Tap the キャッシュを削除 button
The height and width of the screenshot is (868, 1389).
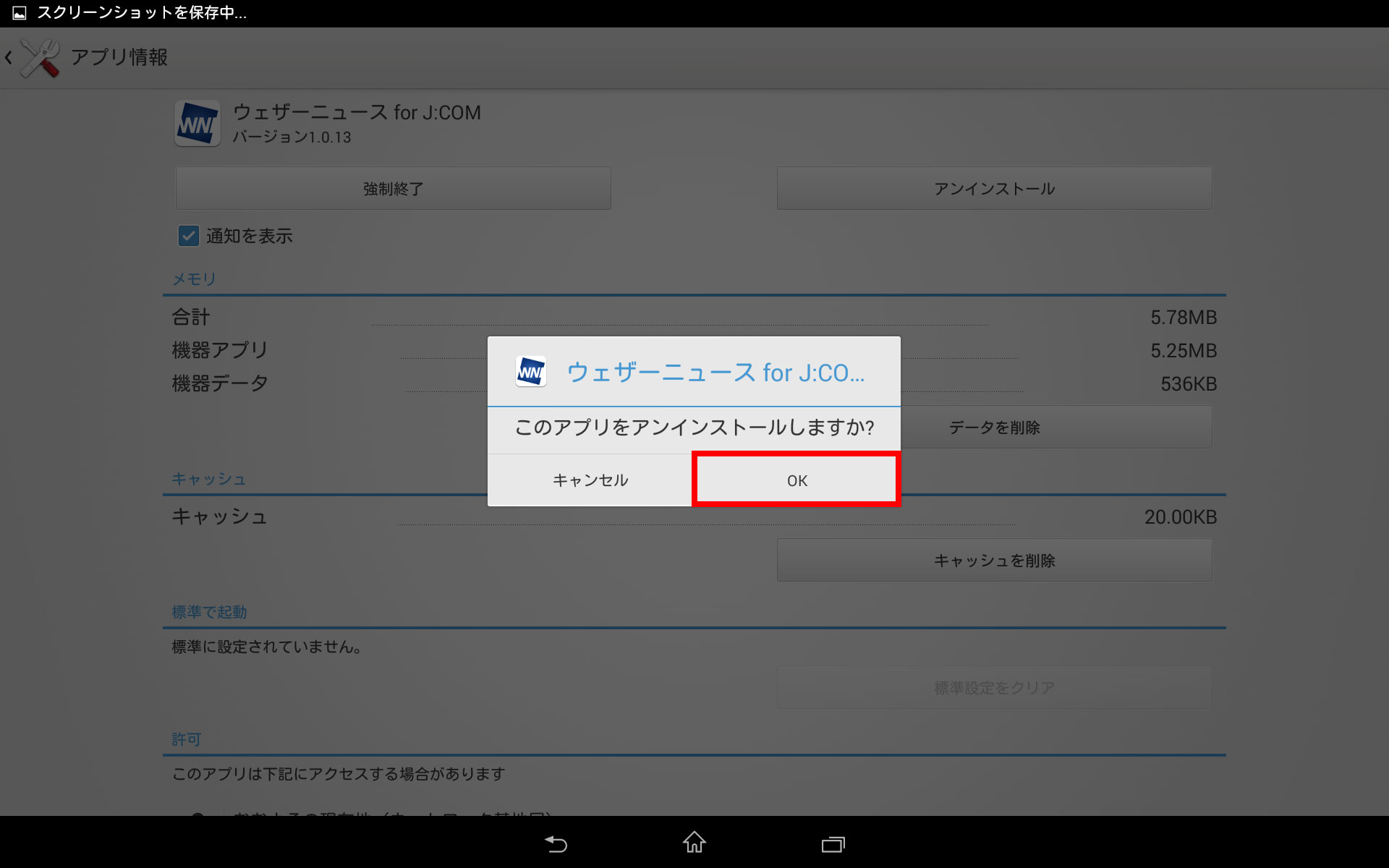[x=994, y=561]
